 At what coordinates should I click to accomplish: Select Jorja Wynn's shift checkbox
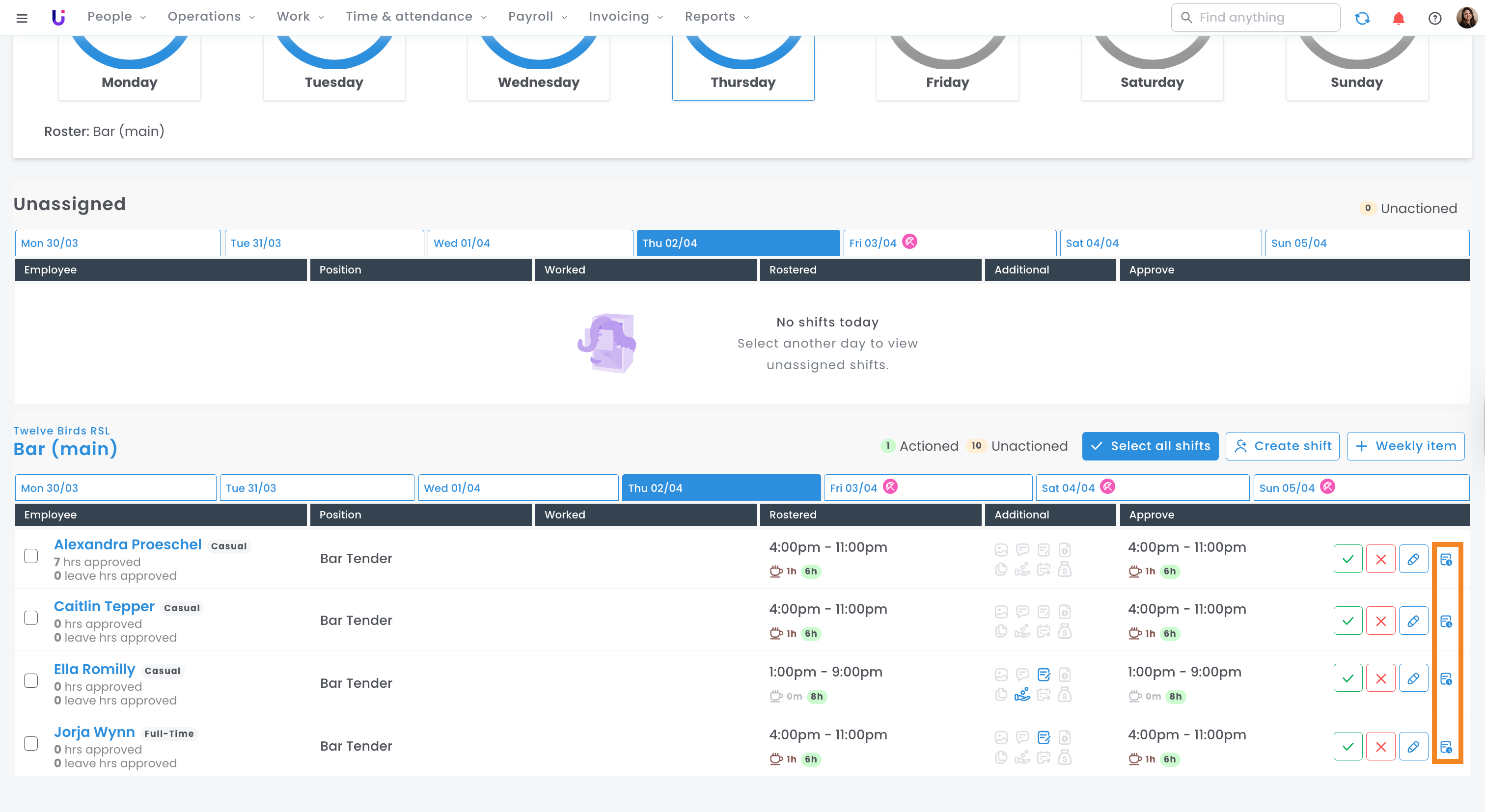click(31, 743)
